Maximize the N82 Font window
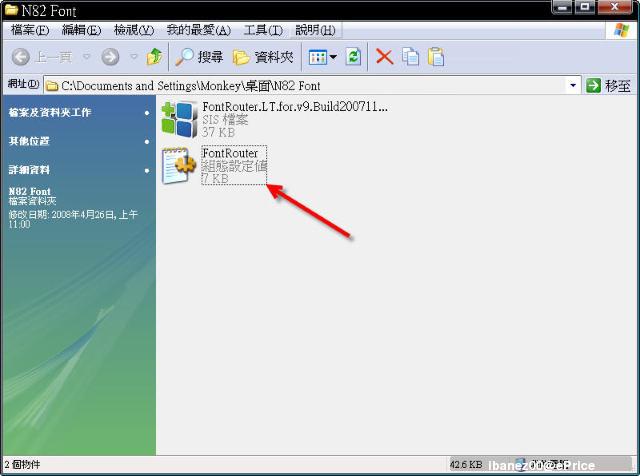 pyautogui.click(x=585, y=7)
